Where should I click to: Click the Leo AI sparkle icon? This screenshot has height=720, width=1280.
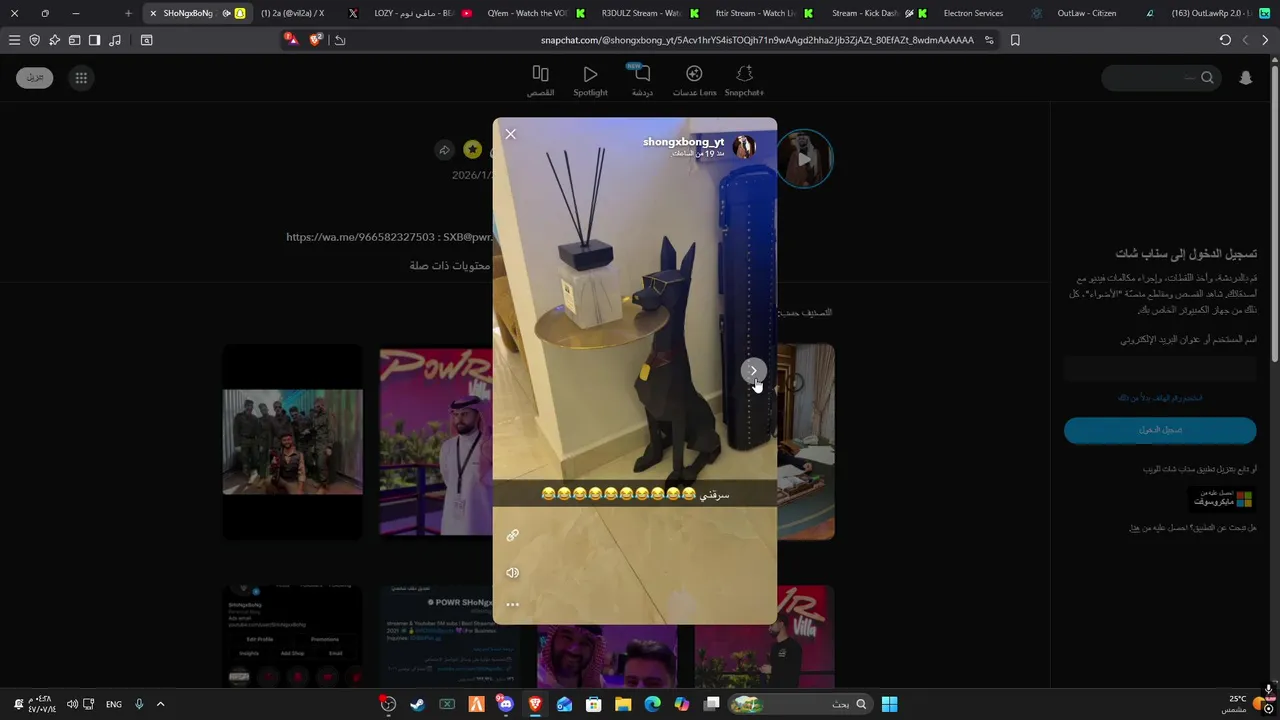(54, 40)
